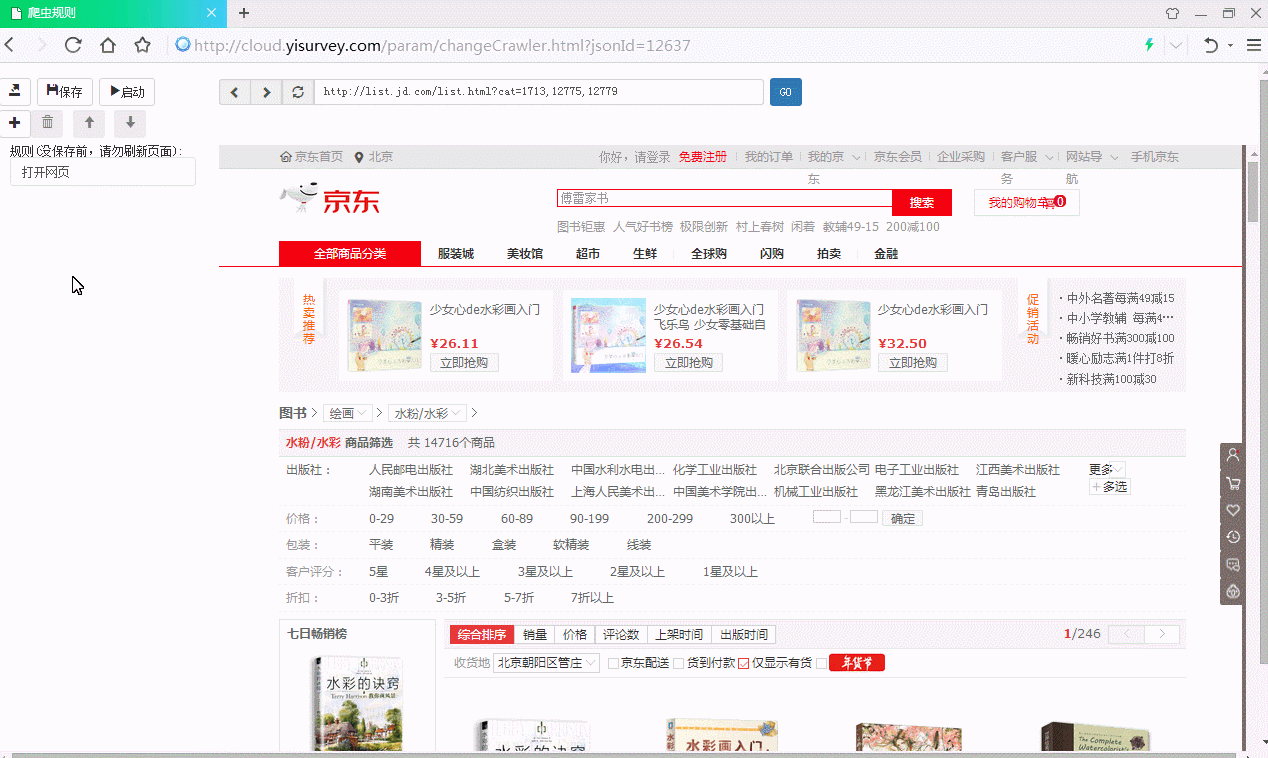Click the green lightning speed icon
Screen dimensions: 1268x758
(1150, 45)
